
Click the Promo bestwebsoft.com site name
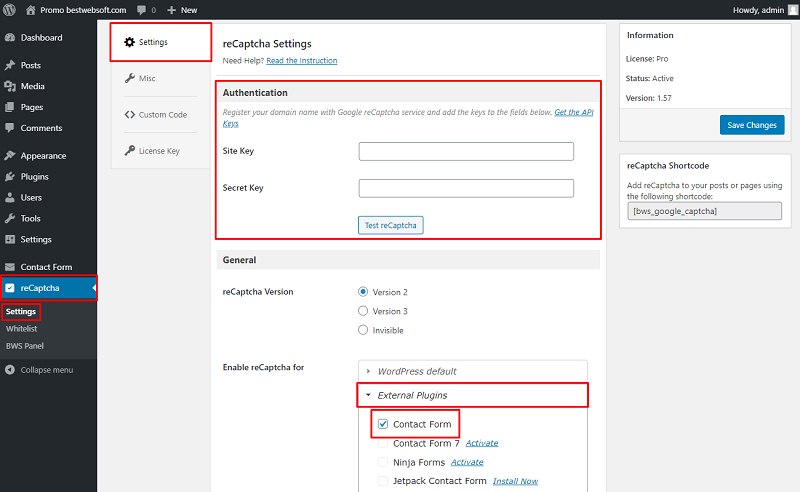click(83, 10)
